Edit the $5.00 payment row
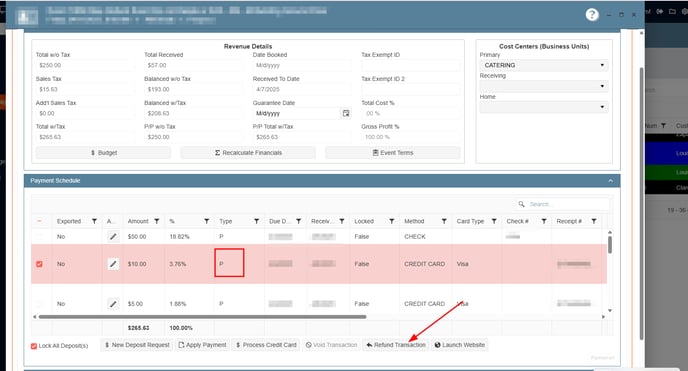 (113, 303)
